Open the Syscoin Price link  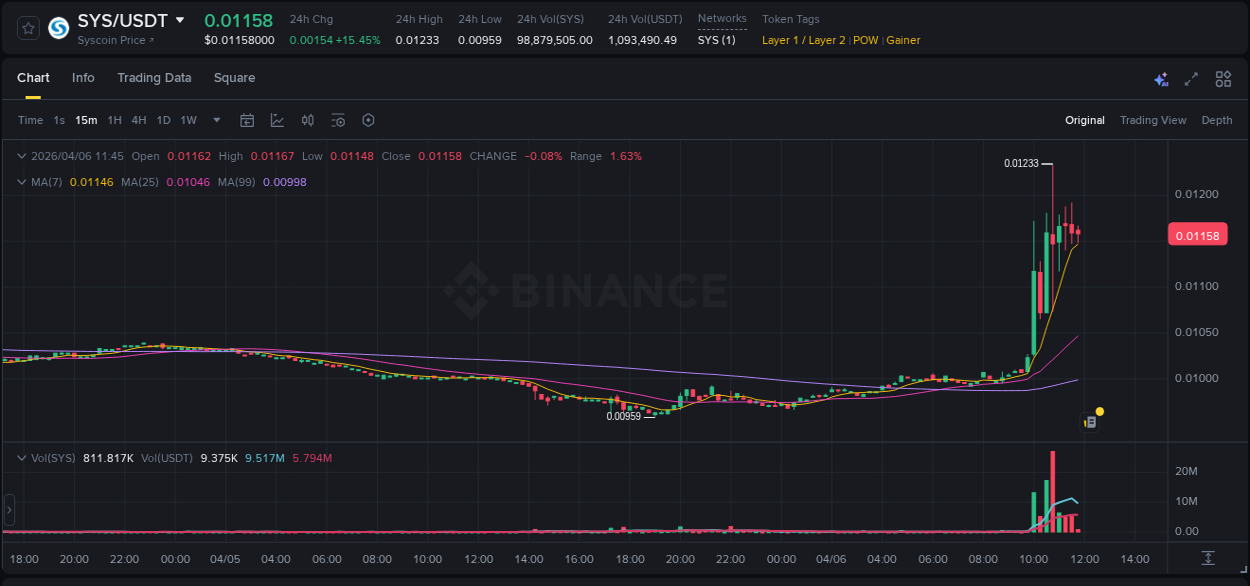116,40
